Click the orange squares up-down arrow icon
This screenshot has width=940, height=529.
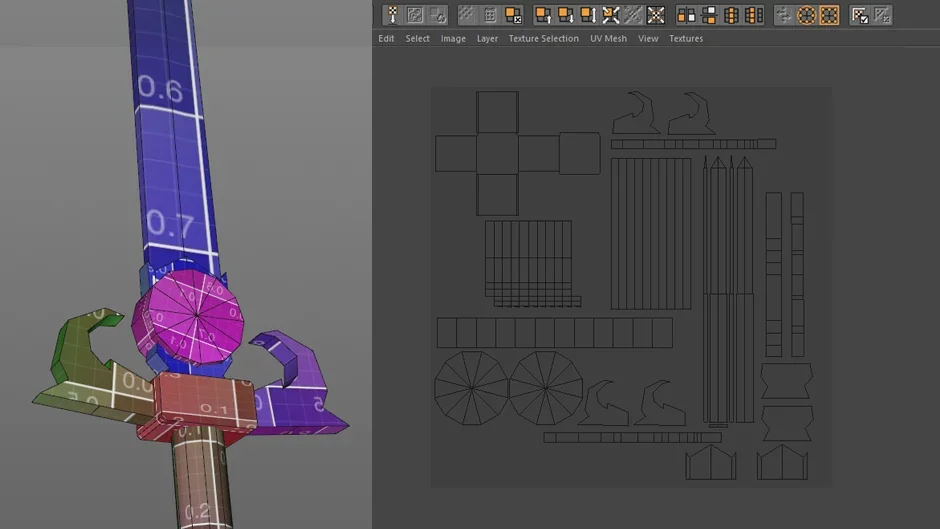588,15
